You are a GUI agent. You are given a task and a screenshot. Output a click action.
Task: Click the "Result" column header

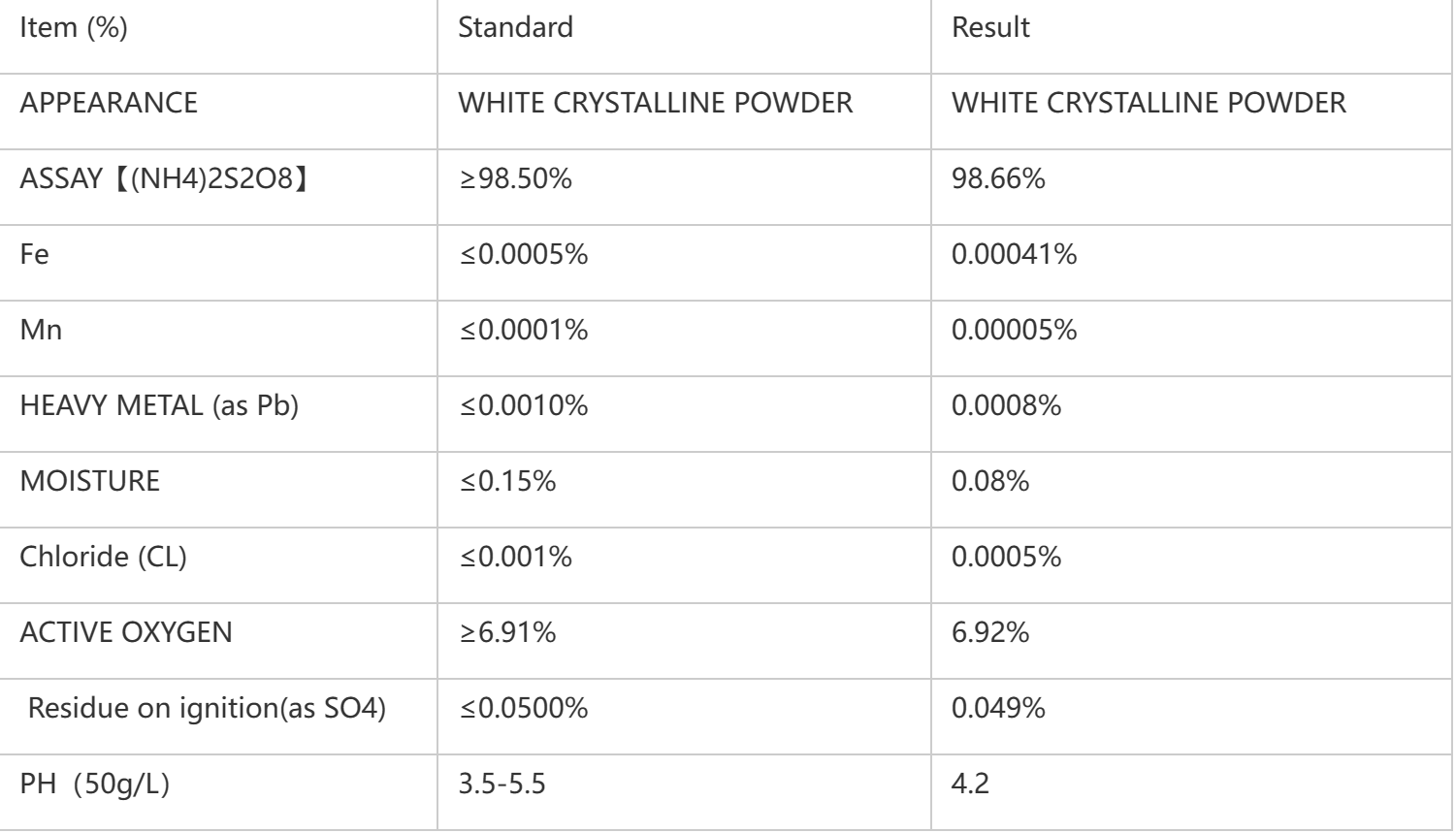click(x=990, y=27)
